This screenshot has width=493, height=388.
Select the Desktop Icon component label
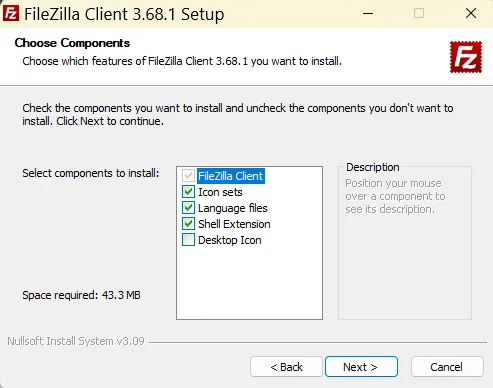230,240
